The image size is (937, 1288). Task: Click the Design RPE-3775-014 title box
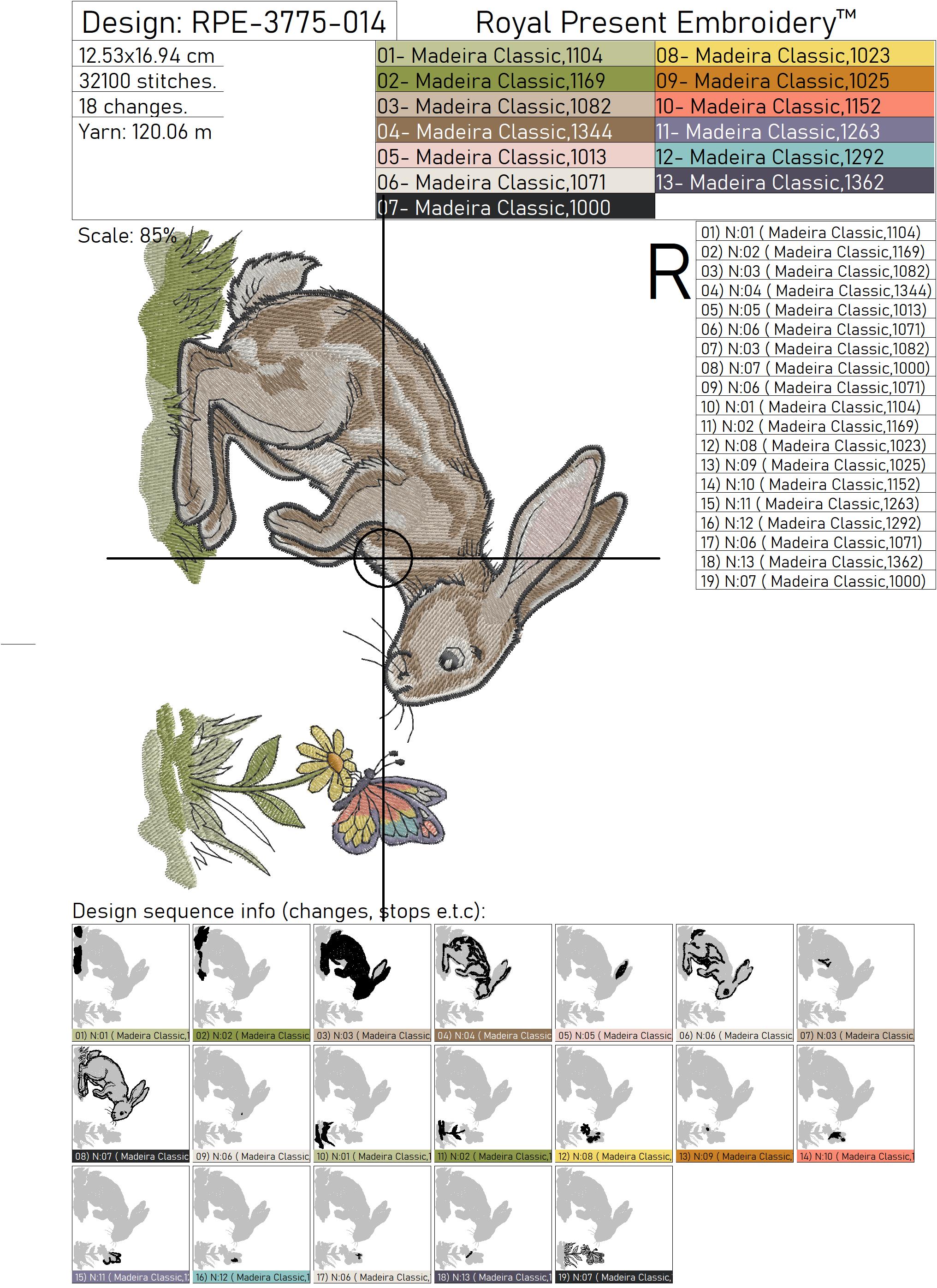pos(234,22)
